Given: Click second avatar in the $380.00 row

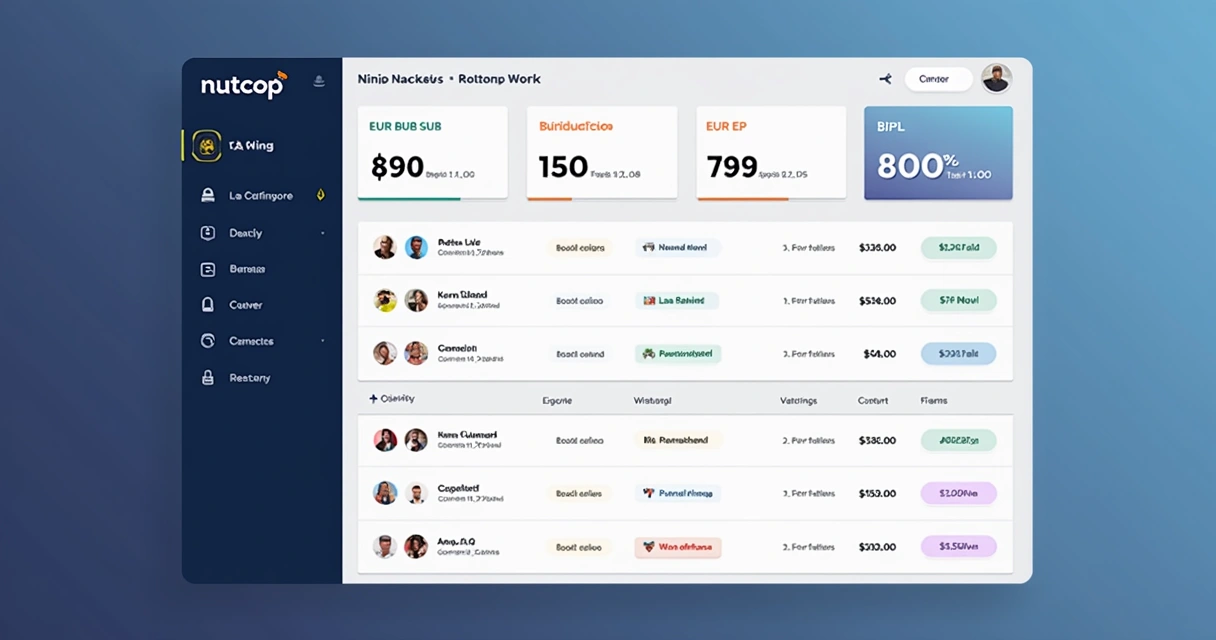Looking at the screenshot, I should point(416,440).
